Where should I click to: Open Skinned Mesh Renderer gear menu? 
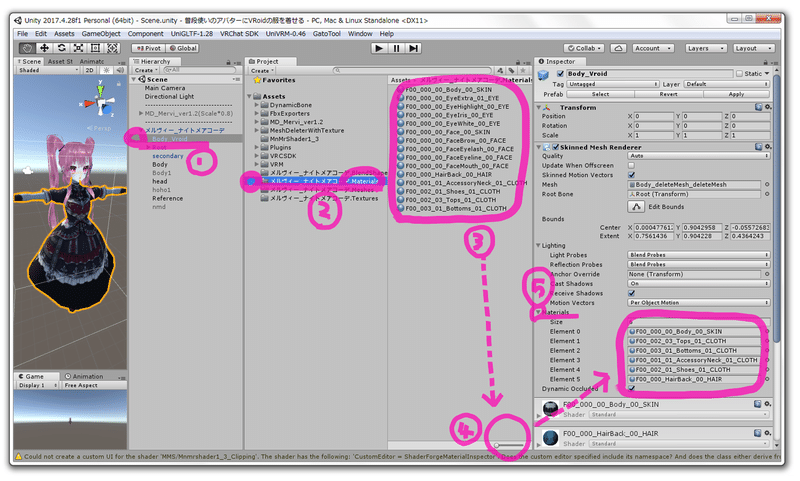coord(767,147)
